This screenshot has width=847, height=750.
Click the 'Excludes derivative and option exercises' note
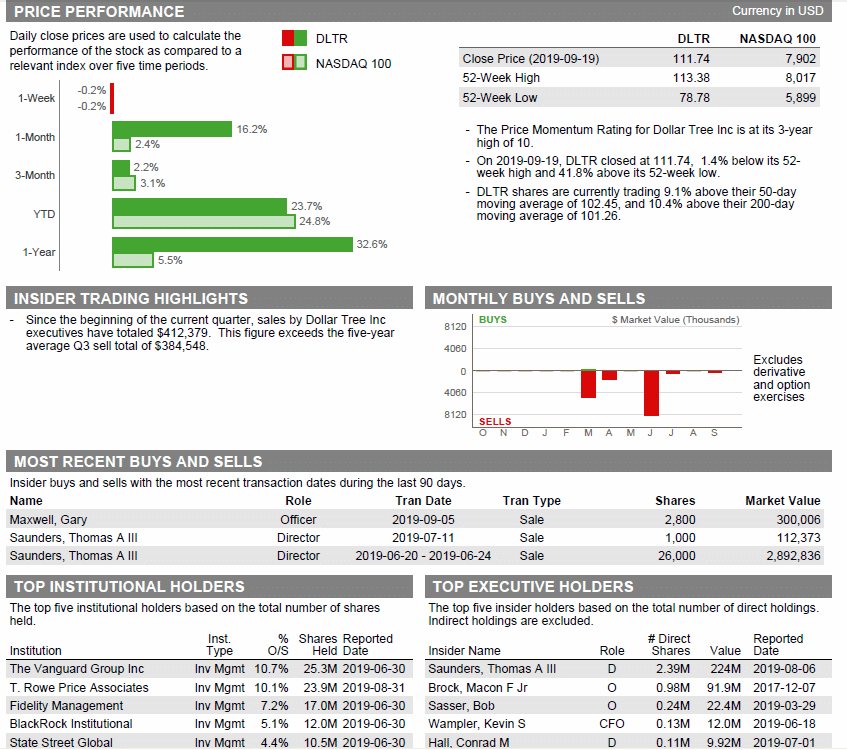[781, 378]
